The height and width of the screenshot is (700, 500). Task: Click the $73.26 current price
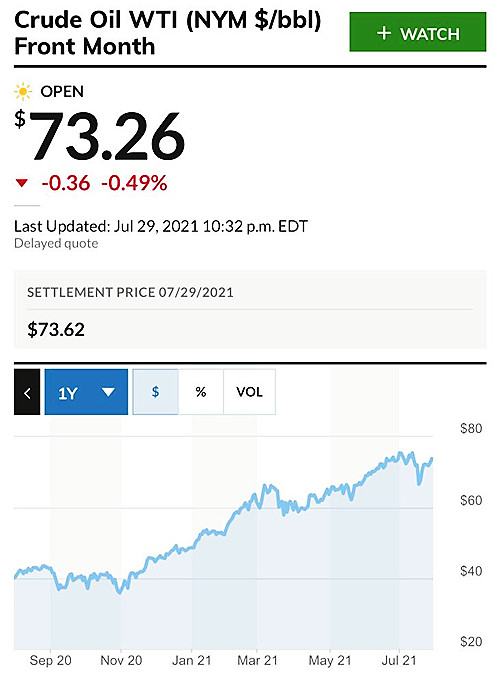click(x=100, y=137)
